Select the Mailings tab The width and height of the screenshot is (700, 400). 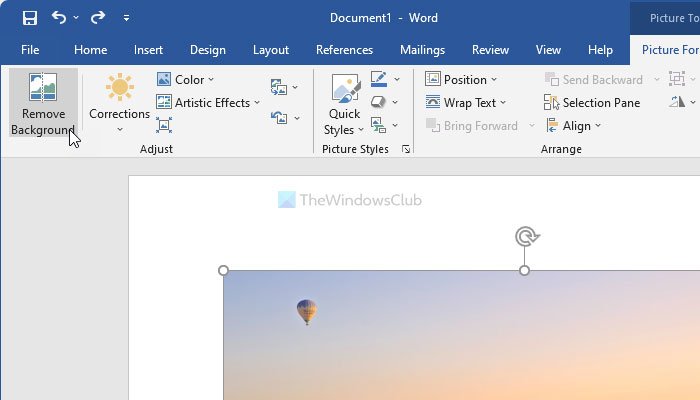pyautogui.click(x=422, y=50)
